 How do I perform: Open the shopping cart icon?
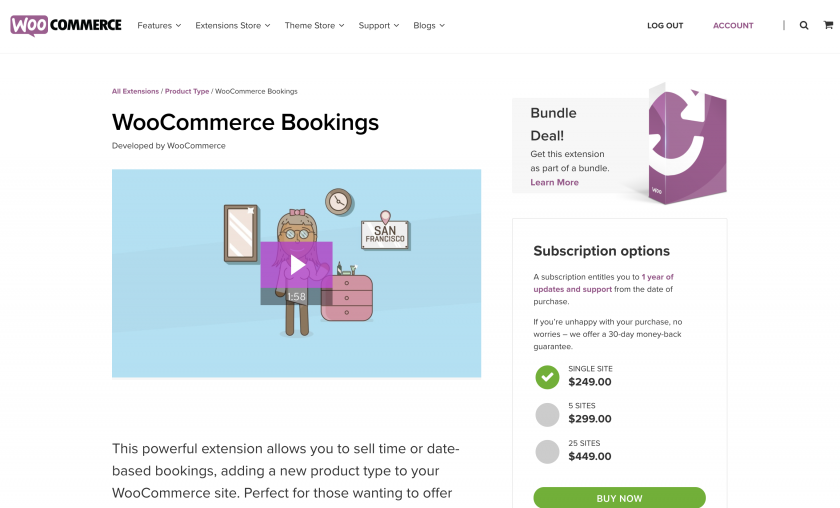pyautogui.click(x=828, y=25)
